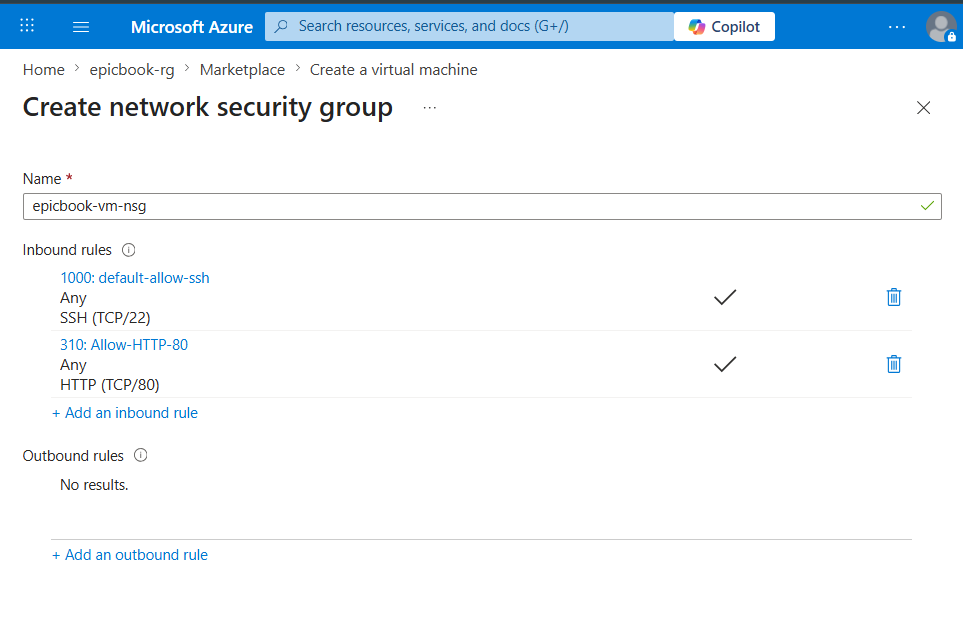Click the checkmark in Allow-HTTP-80 row
This screenshot has width=963, height=618.
pos(725,364)
